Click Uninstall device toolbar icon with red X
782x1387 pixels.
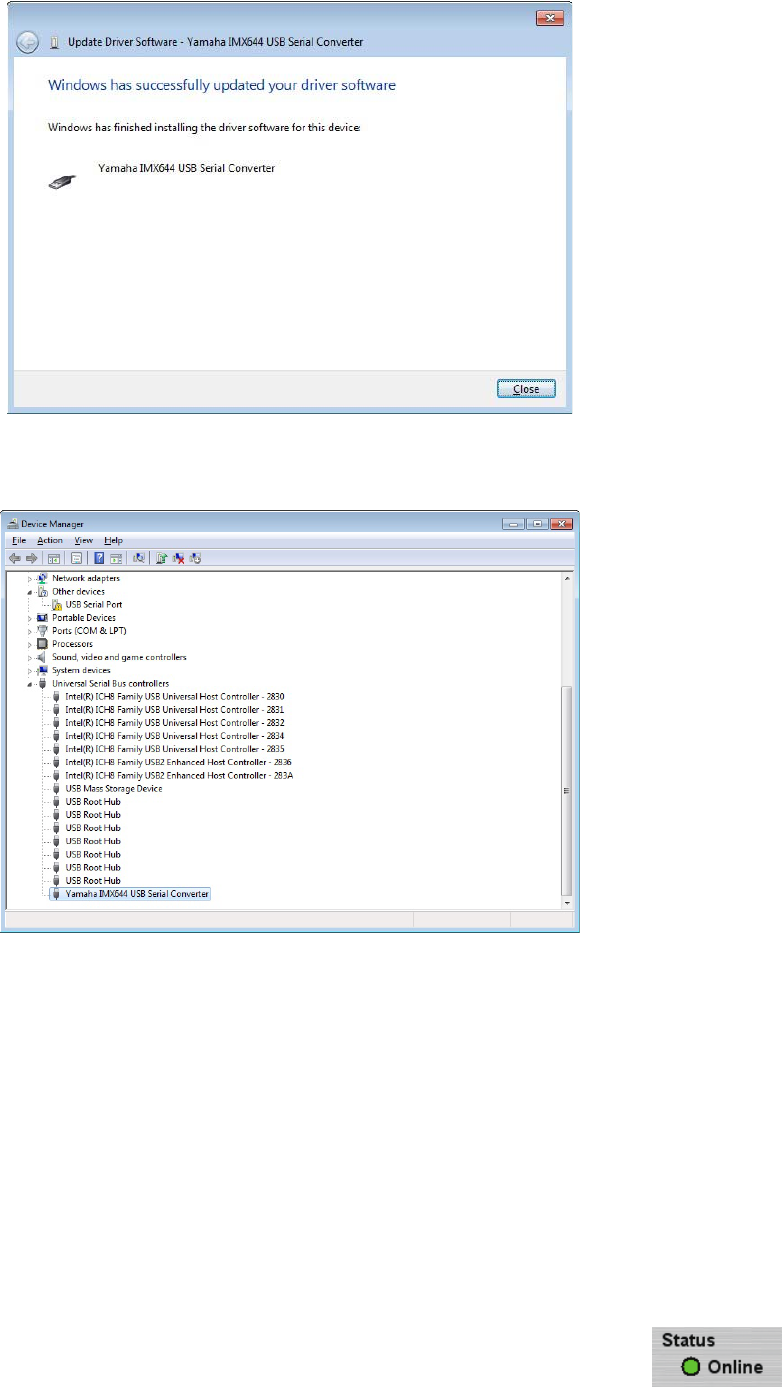pos(178,558)
